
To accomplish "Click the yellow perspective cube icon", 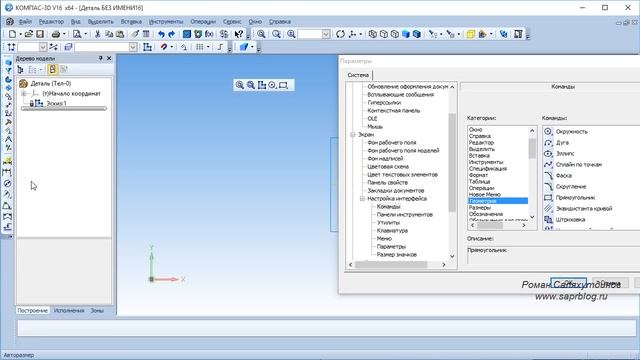I will 471,34.
